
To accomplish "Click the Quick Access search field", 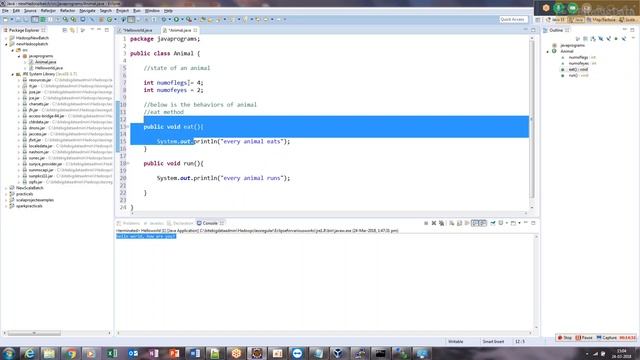I will 513,20.
